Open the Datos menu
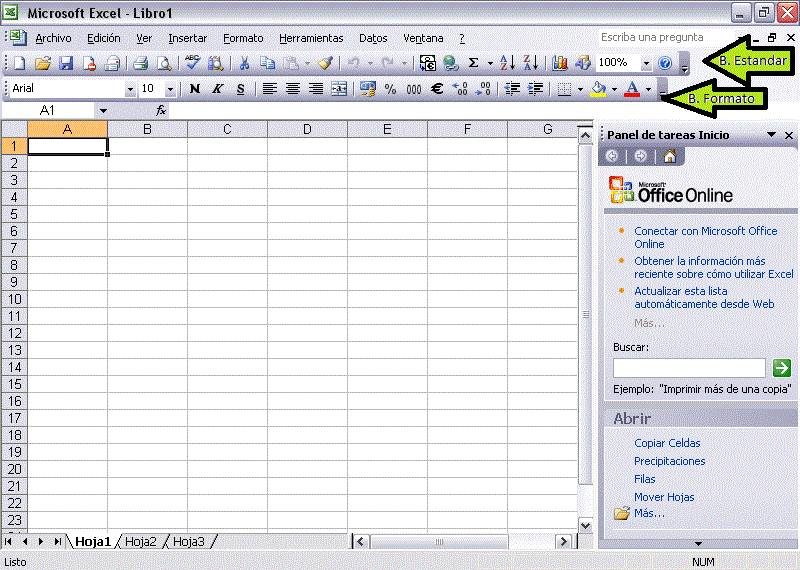The width and height of the screenshot is (800, 570). click(x=373, y=38)
